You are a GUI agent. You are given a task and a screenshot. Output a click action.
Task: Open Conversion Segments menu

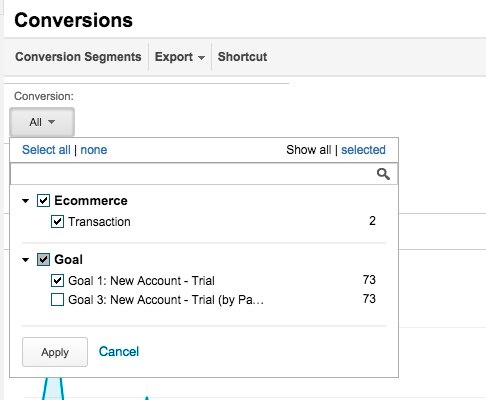tap(78, 57)
